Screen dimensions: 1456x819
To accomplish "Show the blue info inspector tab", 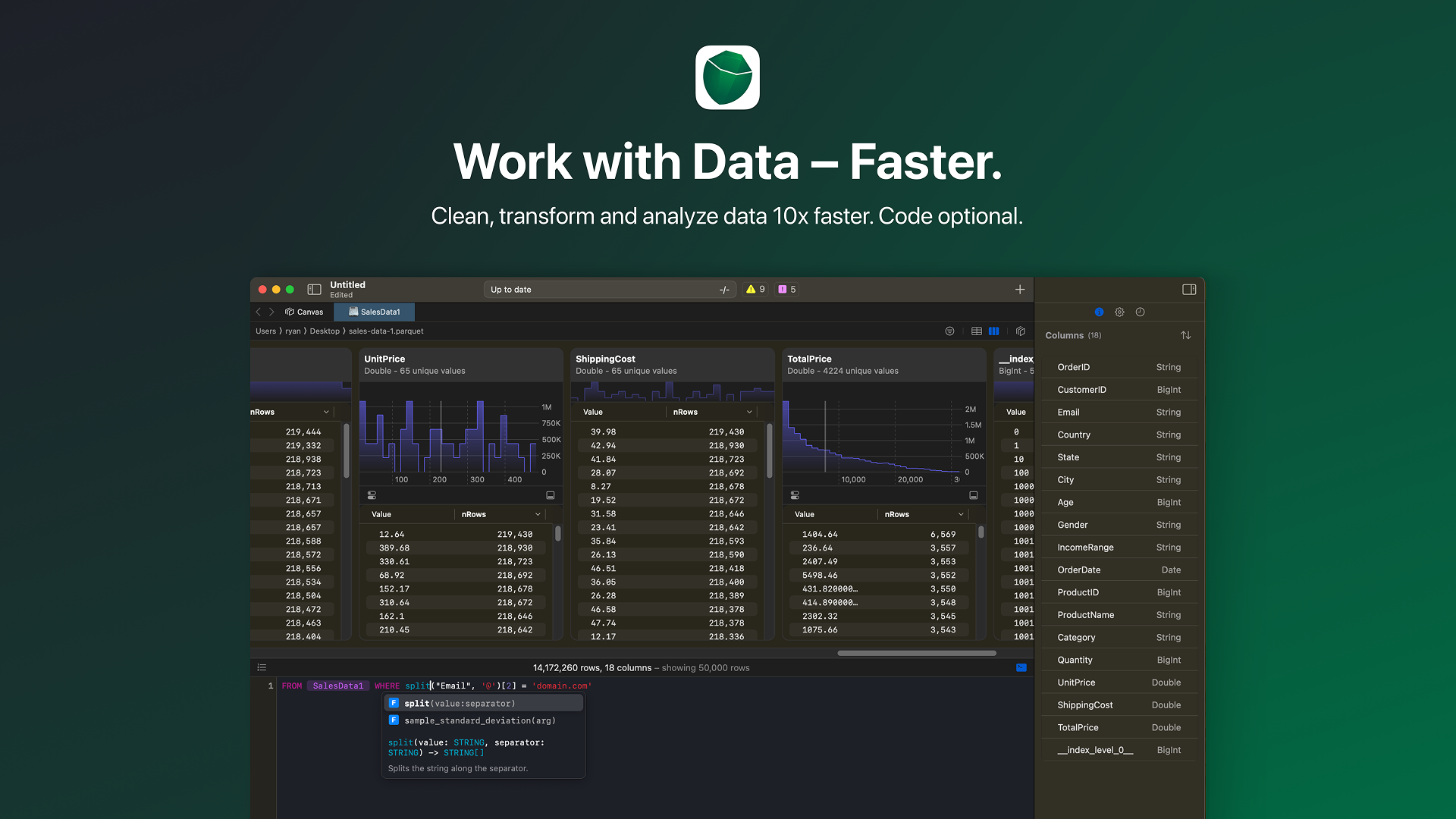I will (1099, 312).
